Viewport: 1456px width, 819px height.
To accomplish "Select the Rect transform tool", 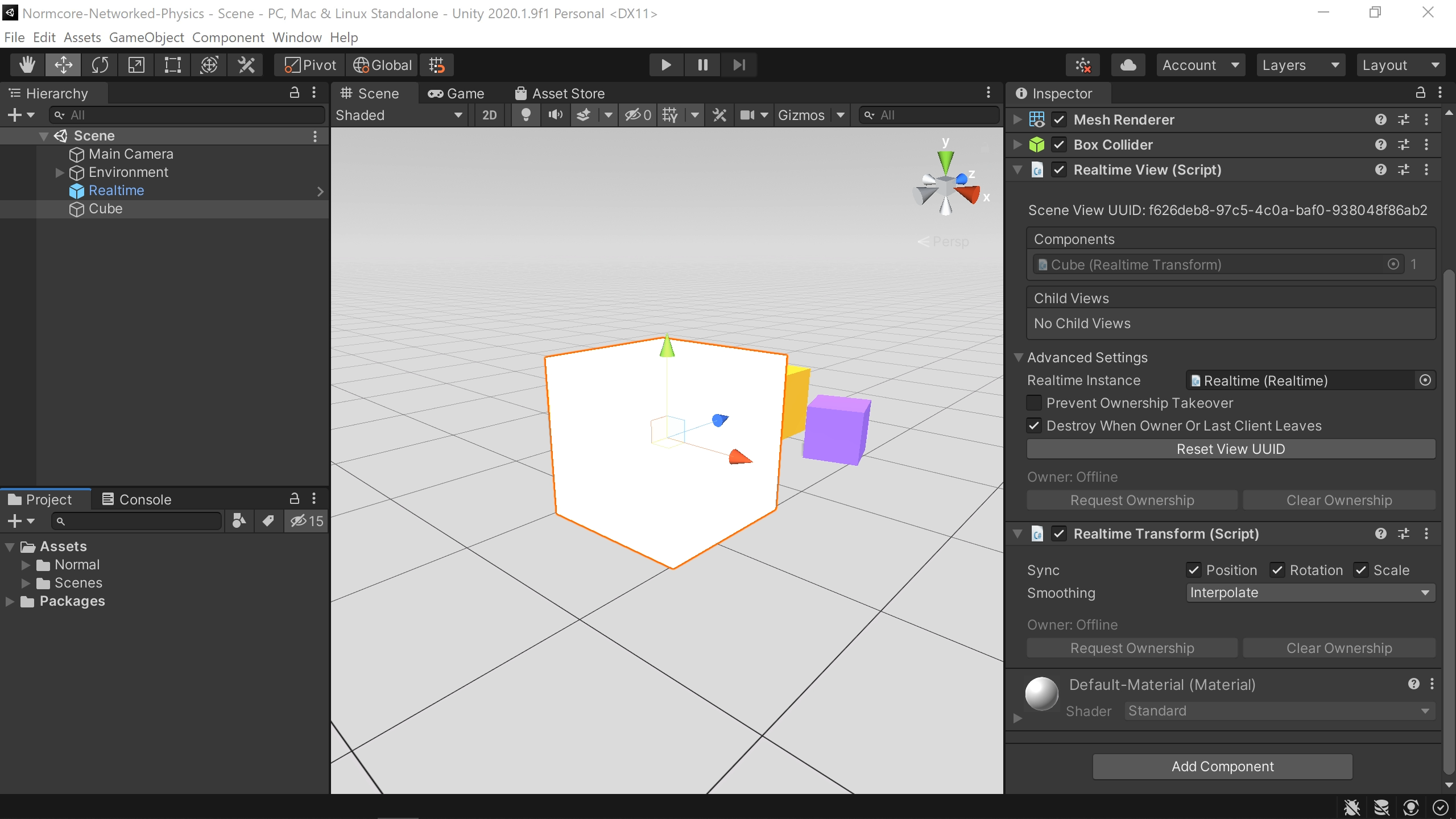I will (172, 65).
